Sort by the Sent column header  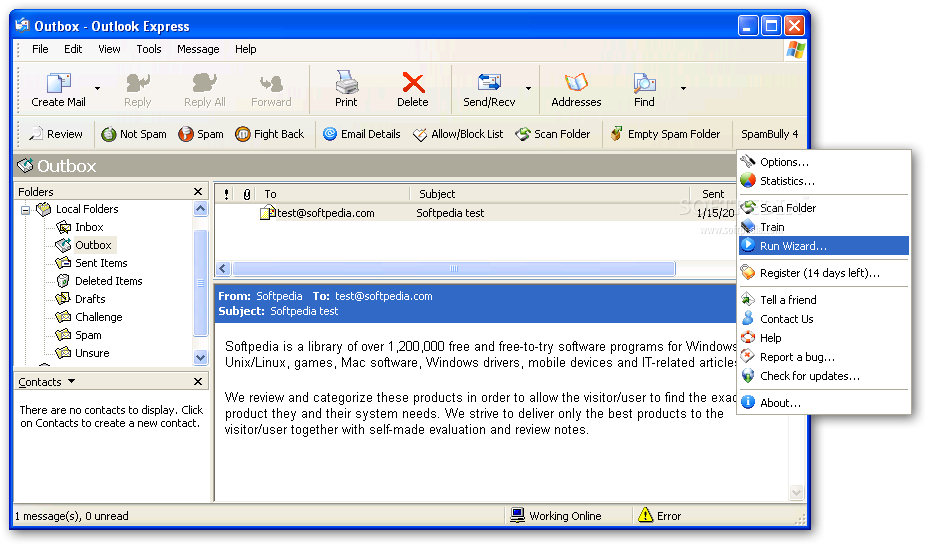pos(713,194)
